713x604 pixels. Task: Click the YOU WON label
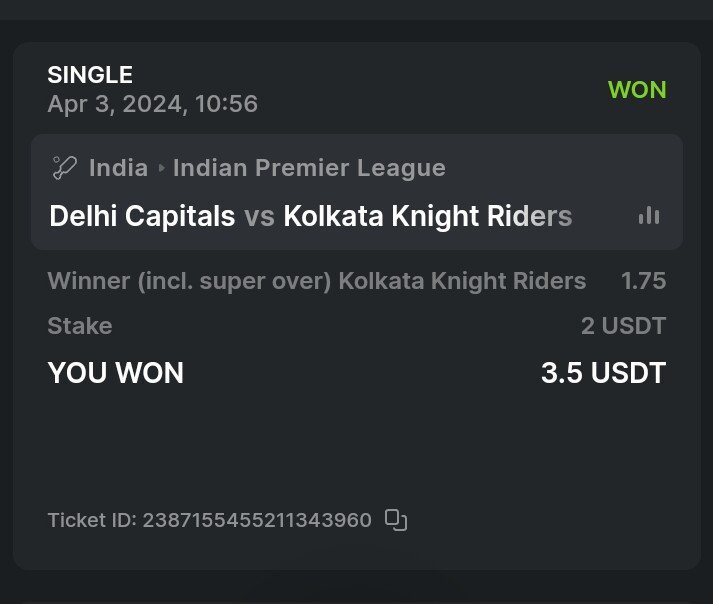pyautogui.click(x=116, y=373)
